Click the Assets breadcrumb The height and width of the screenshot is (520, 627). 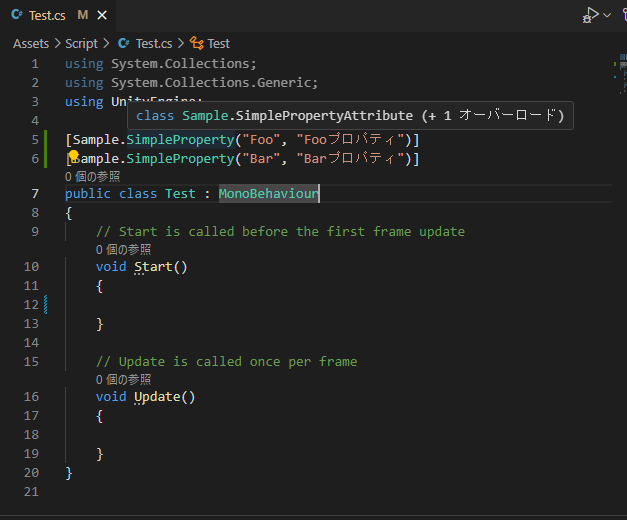31,43
